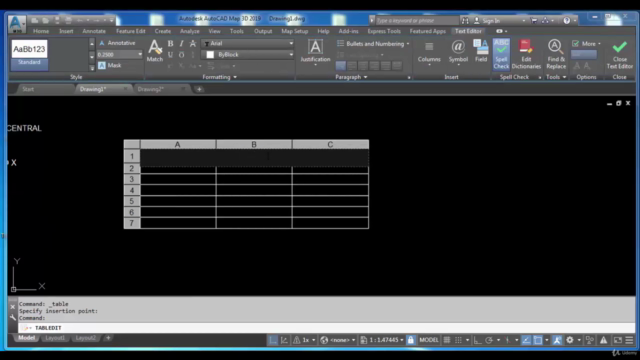This screenshot has width=640, height=360.
Task: Click the Open file icon in quick access toolbar
Action: [x=45, y=20]
